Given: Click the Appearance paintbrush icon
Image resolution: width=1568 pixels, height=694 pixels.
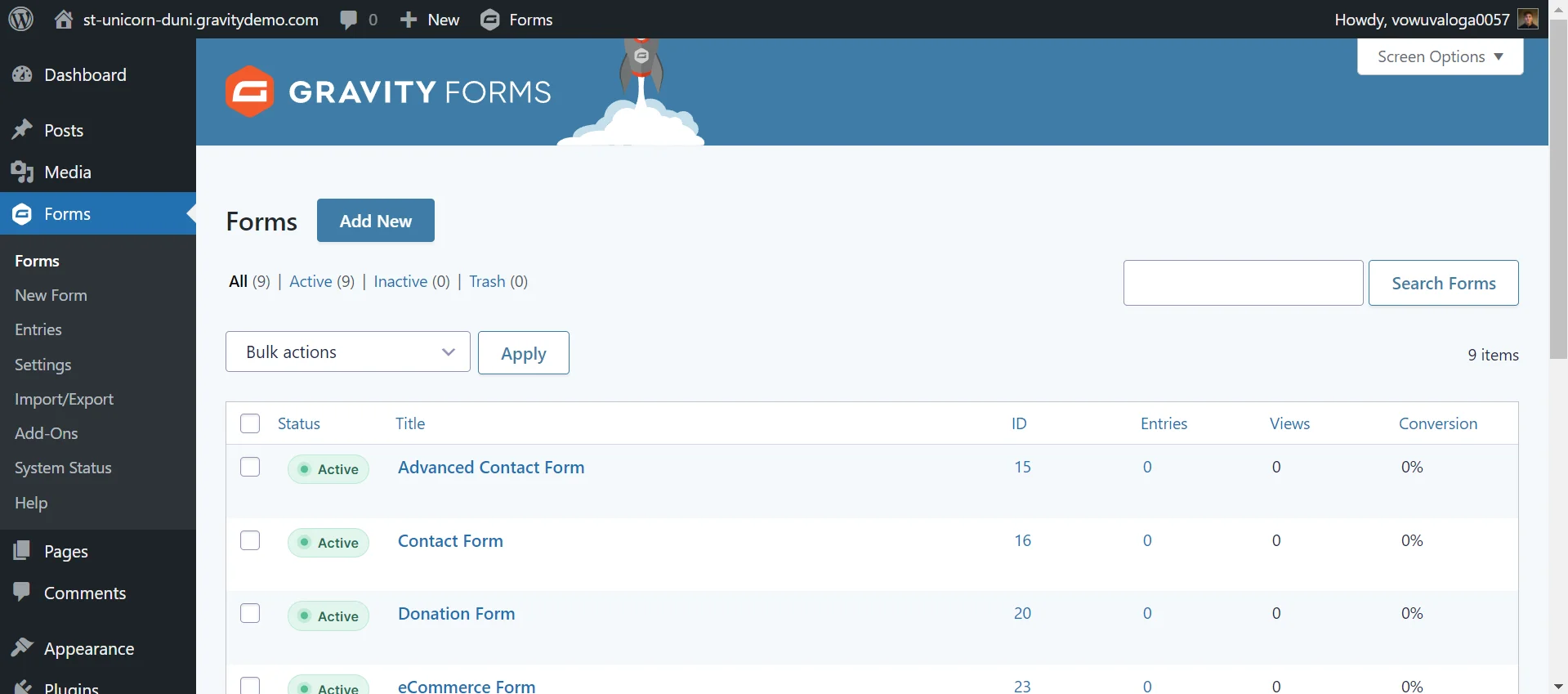Looking at the screenshot, I should [x=22, y=648].
